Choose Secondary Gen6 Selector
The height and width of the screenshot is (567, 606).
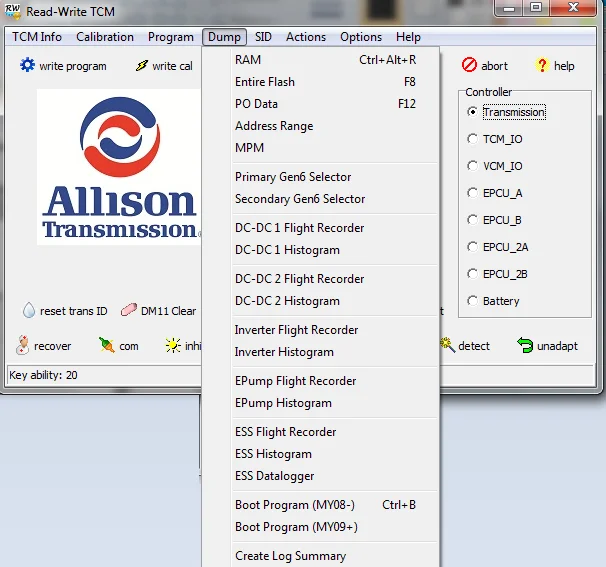point(321,199)
